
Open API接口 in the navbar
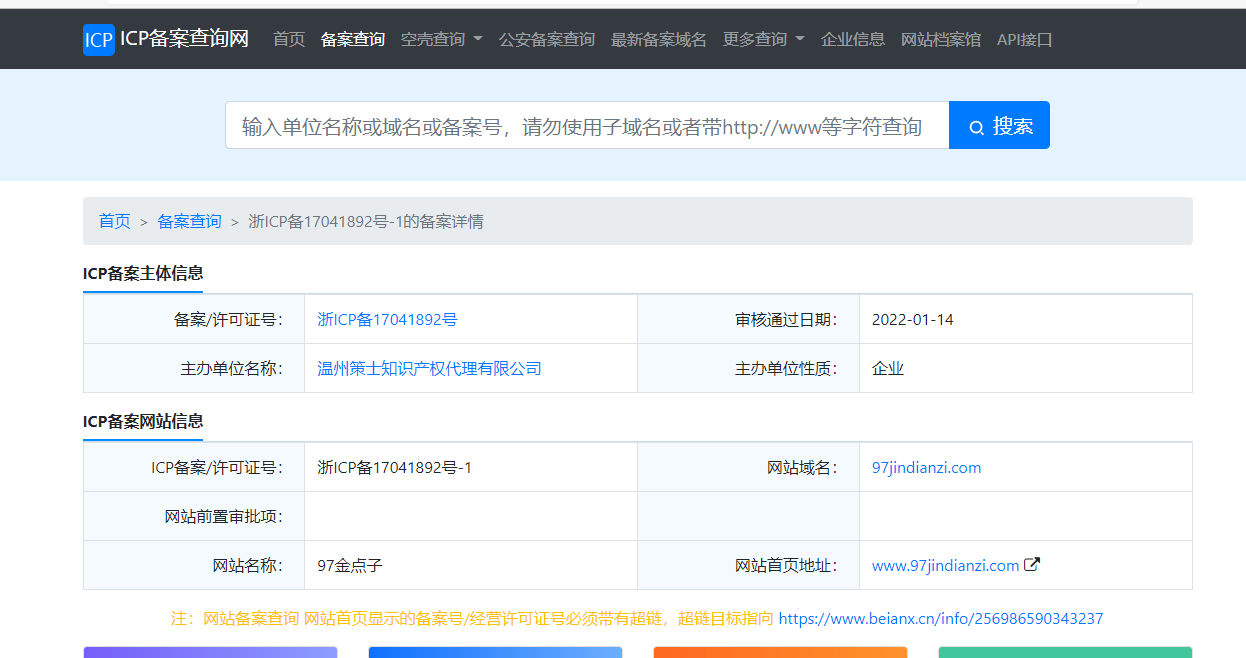pyautogui.click(x=1025, y=39)
